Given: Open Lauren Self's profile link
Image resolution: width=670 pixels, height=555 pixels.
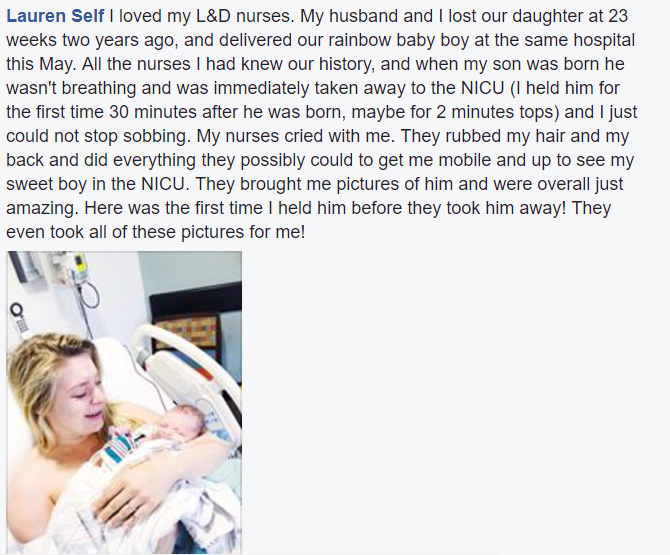Looking at the screenshot, I should [55, 16].
